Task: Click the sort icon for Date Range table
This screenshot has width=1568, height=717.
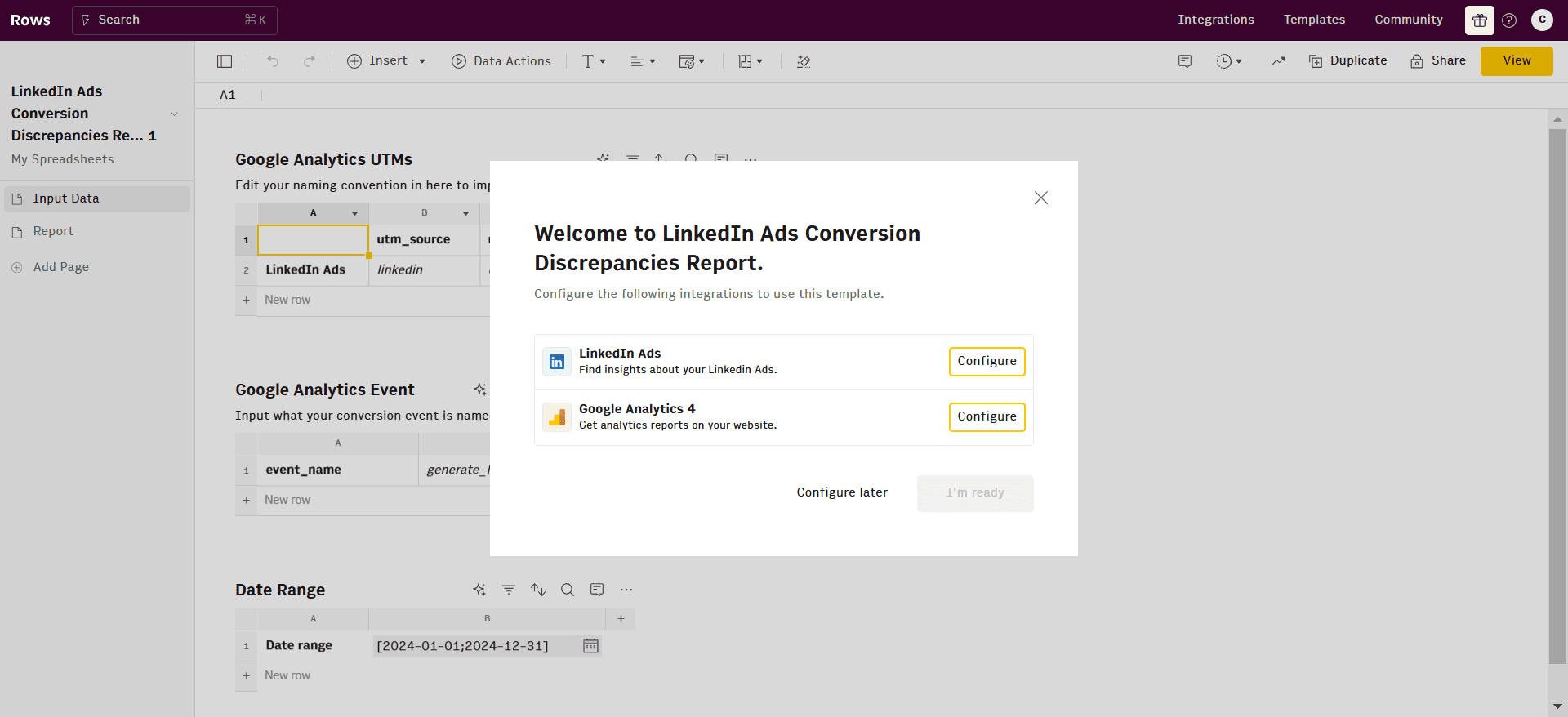Action: [x=538, y=590]
